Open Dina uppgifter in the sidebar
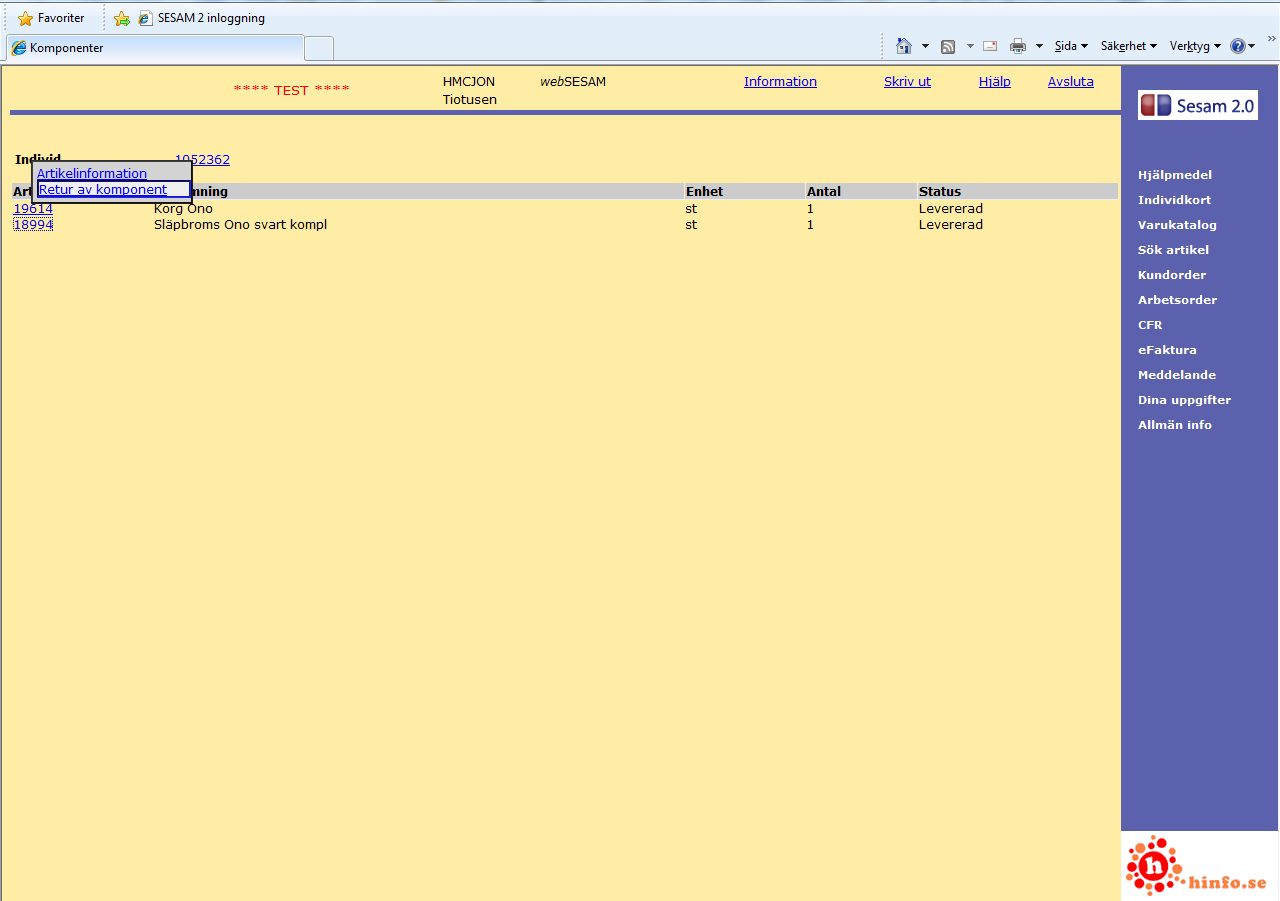 [1185, 400]
